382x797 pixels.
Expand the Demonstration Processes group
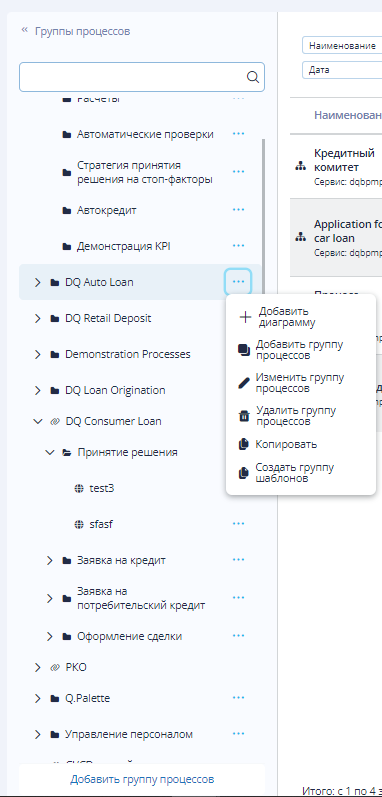[x=37, y=354]
